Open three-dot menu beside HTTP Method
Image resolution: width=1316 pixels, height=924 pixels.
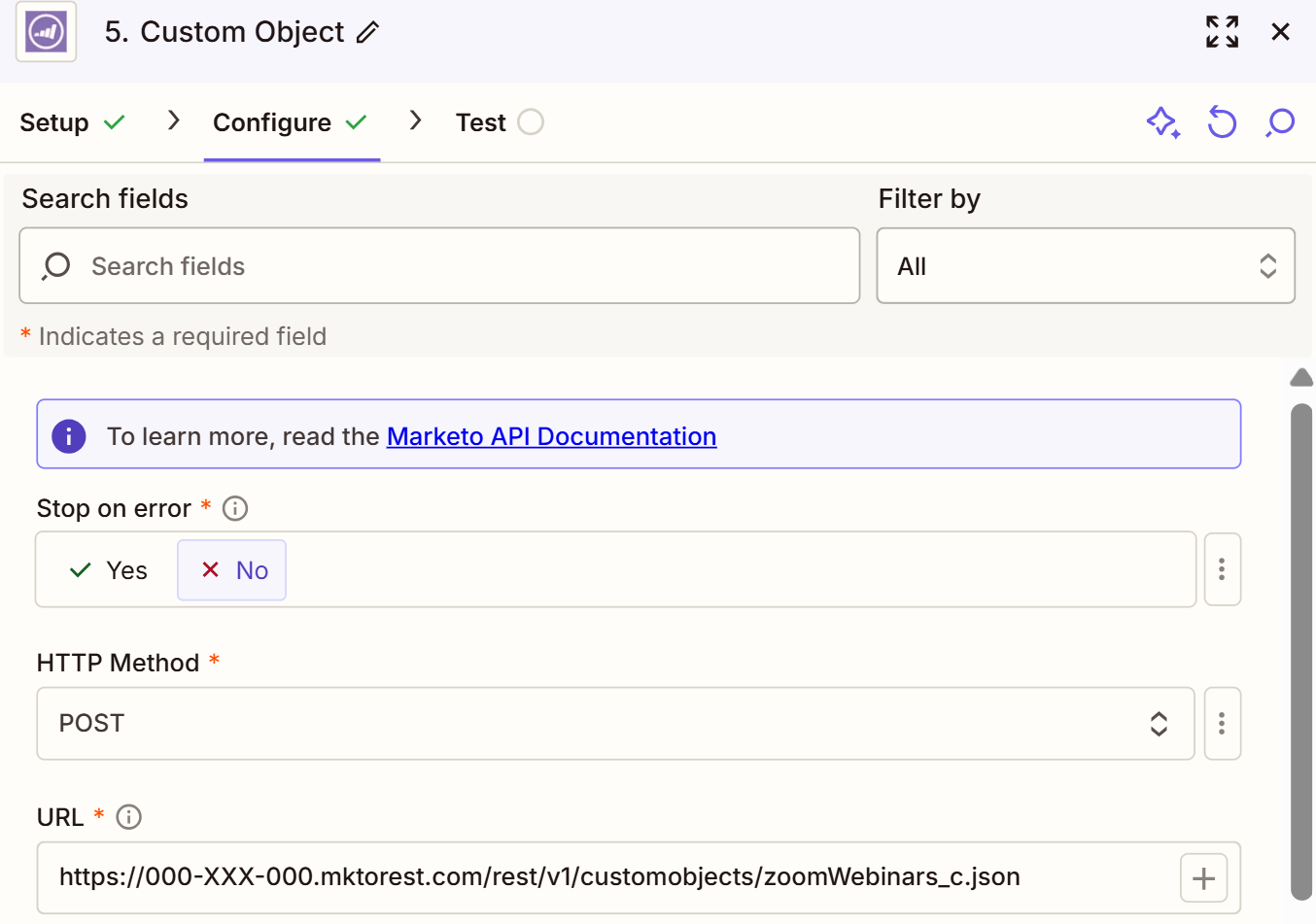pyautogui.click(x=1222, y=724)
